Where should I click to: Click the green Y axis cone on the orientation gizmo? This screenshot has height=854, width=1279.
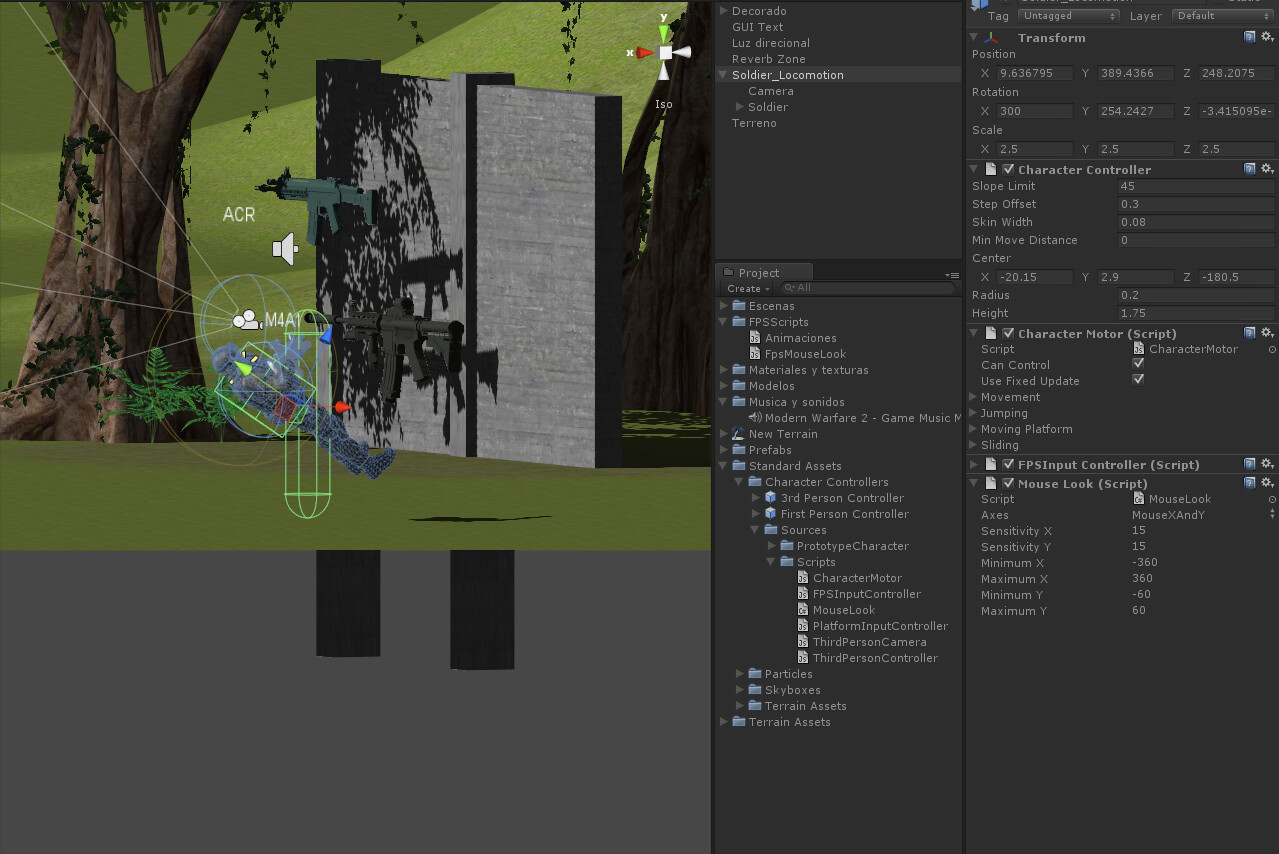click(664, 31)
